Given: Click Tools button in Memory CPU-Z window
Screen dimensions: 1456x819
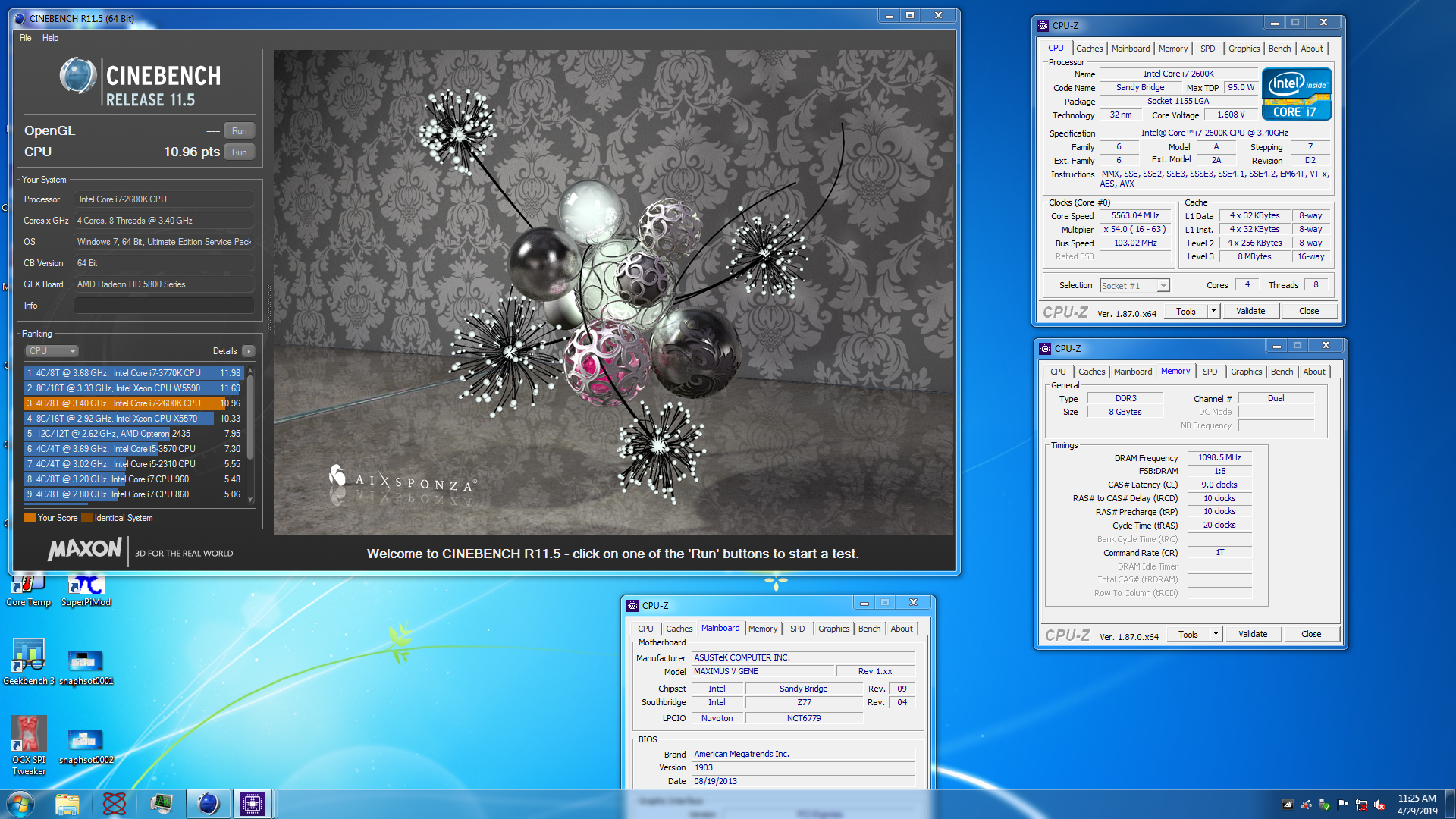Looking at the screenshot, I should (1188, 635).
